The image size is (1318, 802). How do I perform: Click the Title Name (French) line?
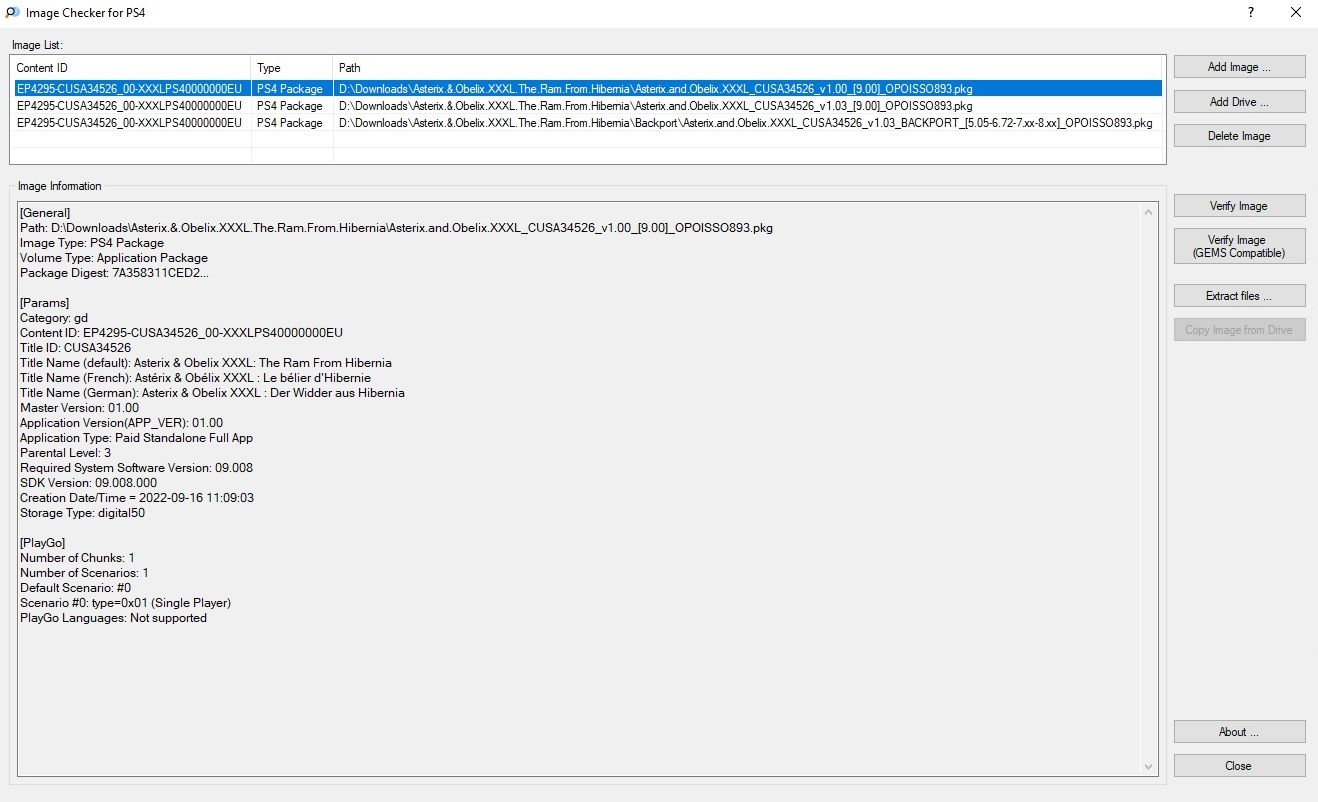195,378
